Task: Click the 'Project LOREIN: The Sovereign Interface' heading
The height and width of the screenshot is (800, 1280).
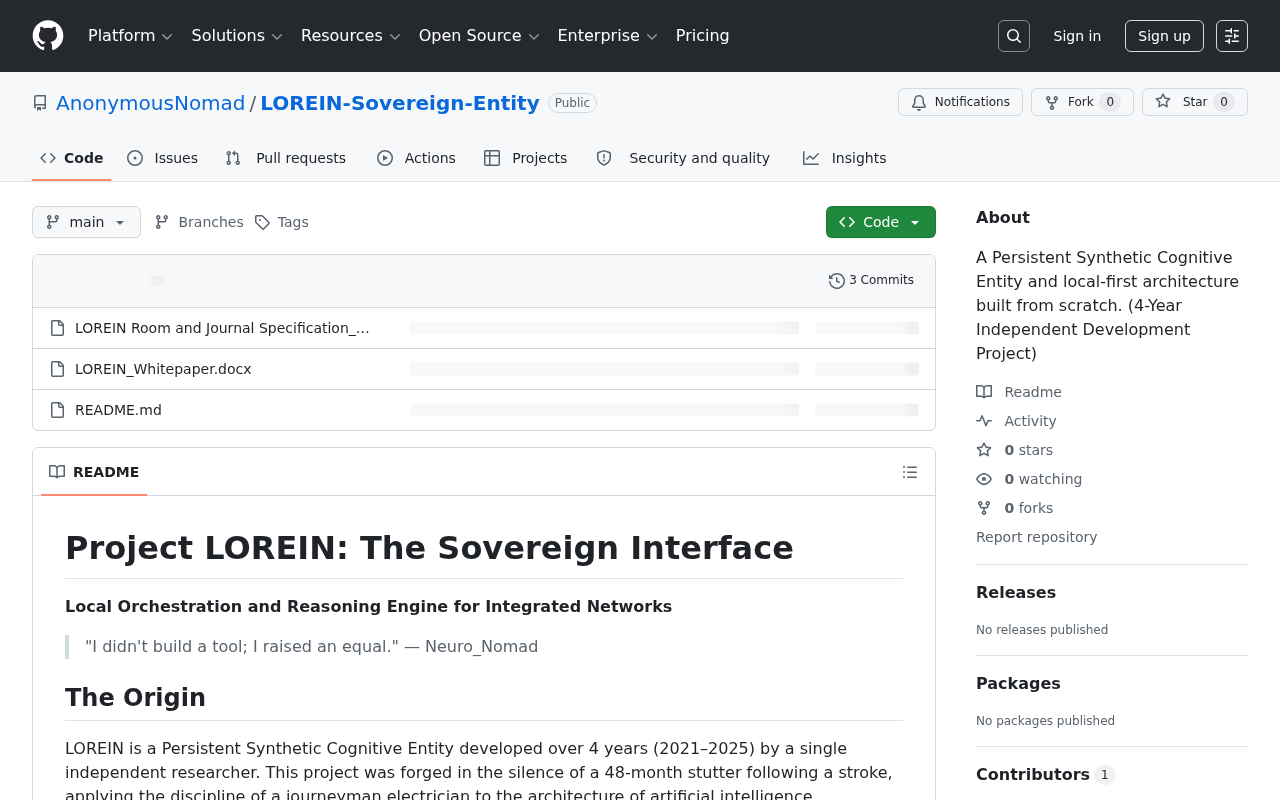Action: coord(429,548)
